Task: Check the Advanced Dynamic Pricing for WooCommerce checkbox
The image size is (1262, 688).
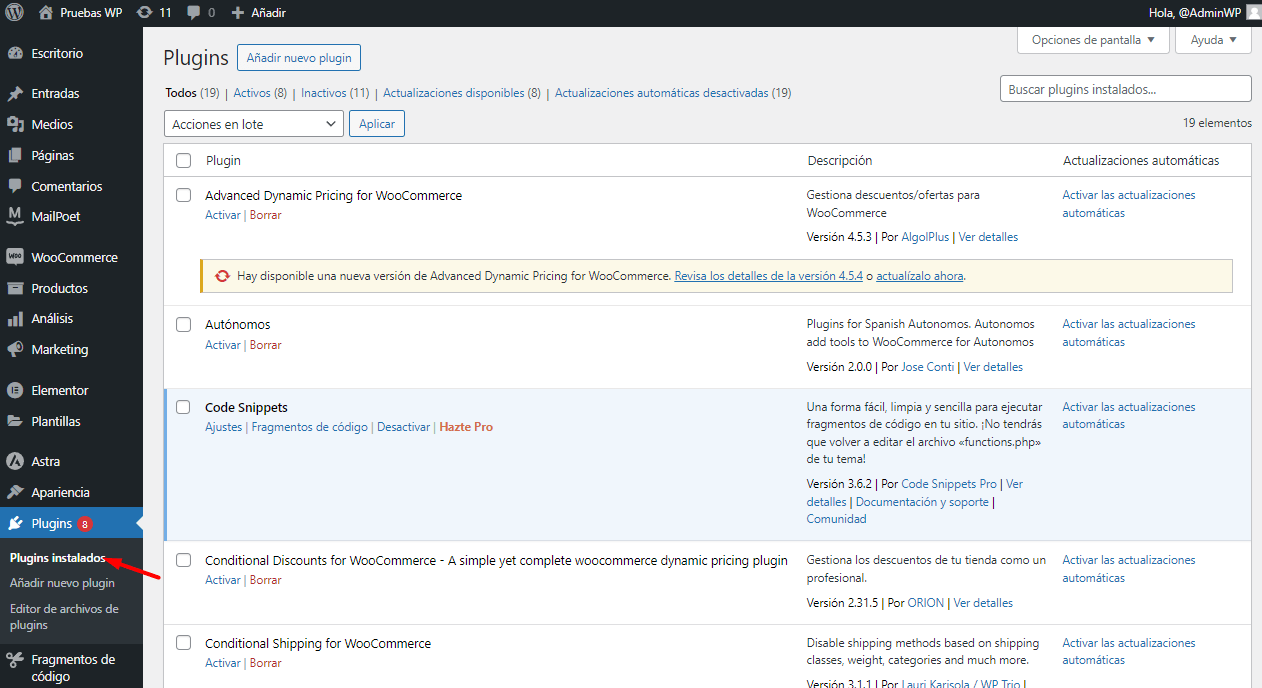Action: tap(183, 195)
